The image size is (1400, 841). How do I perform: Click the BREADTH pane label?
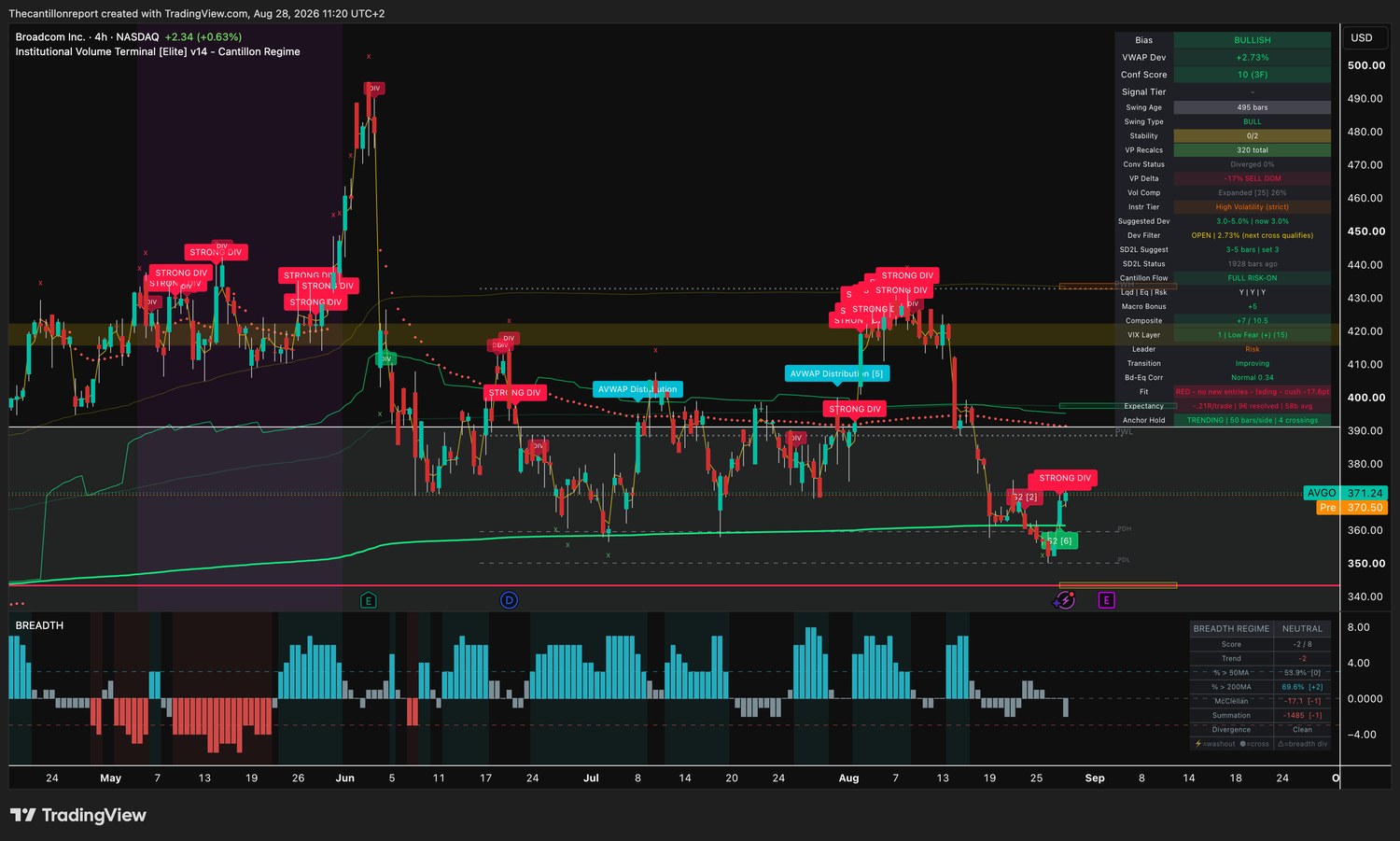(39, 625)
